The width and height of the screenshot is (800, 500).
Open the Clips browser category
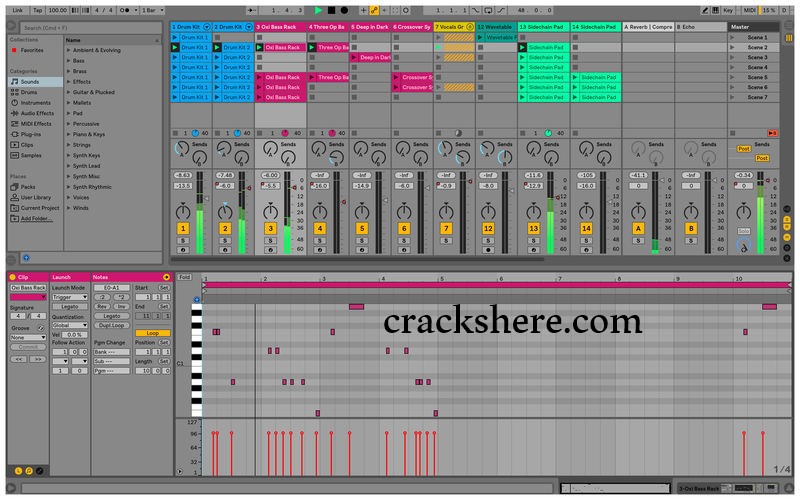coord(27,145)
